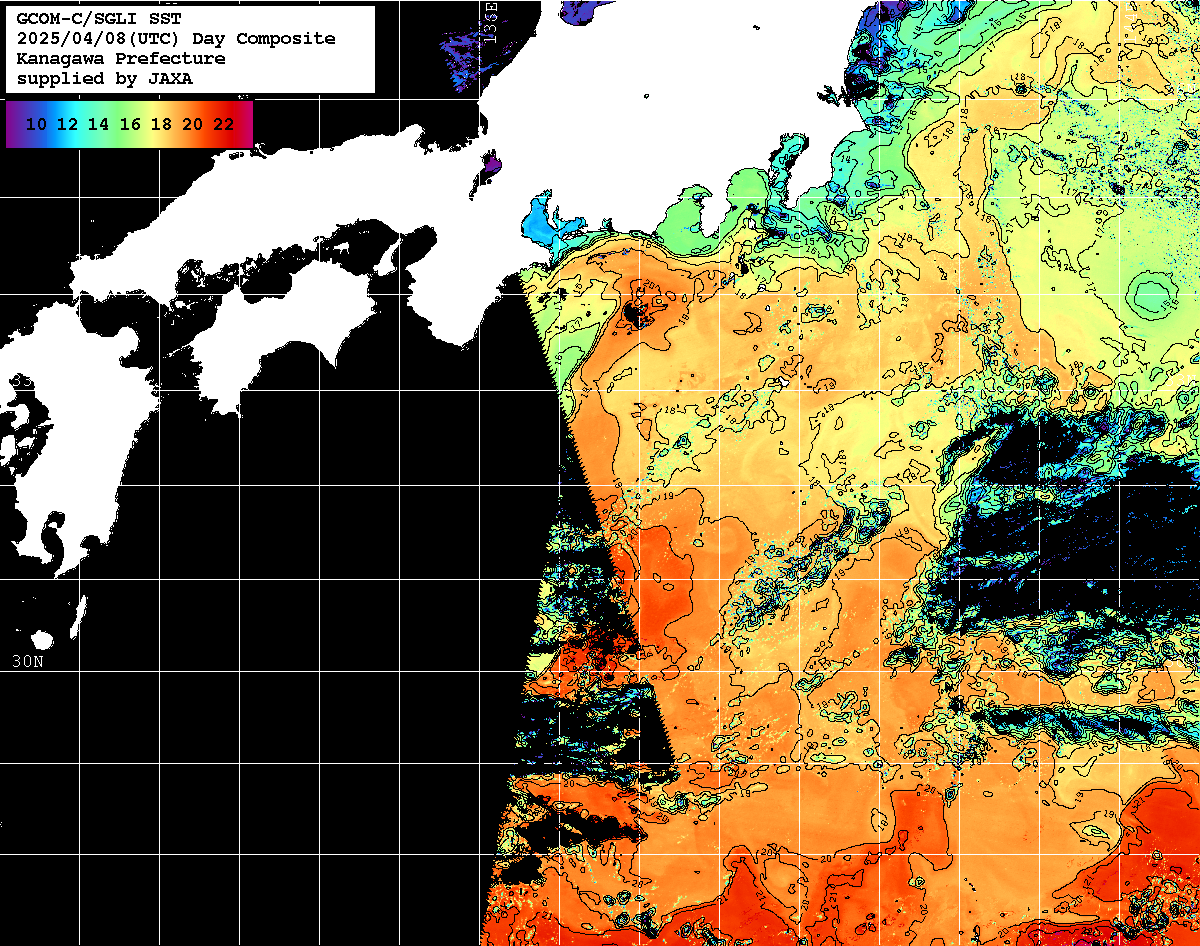Click the '16' value on temperature color scale

(x=130, y=124)
